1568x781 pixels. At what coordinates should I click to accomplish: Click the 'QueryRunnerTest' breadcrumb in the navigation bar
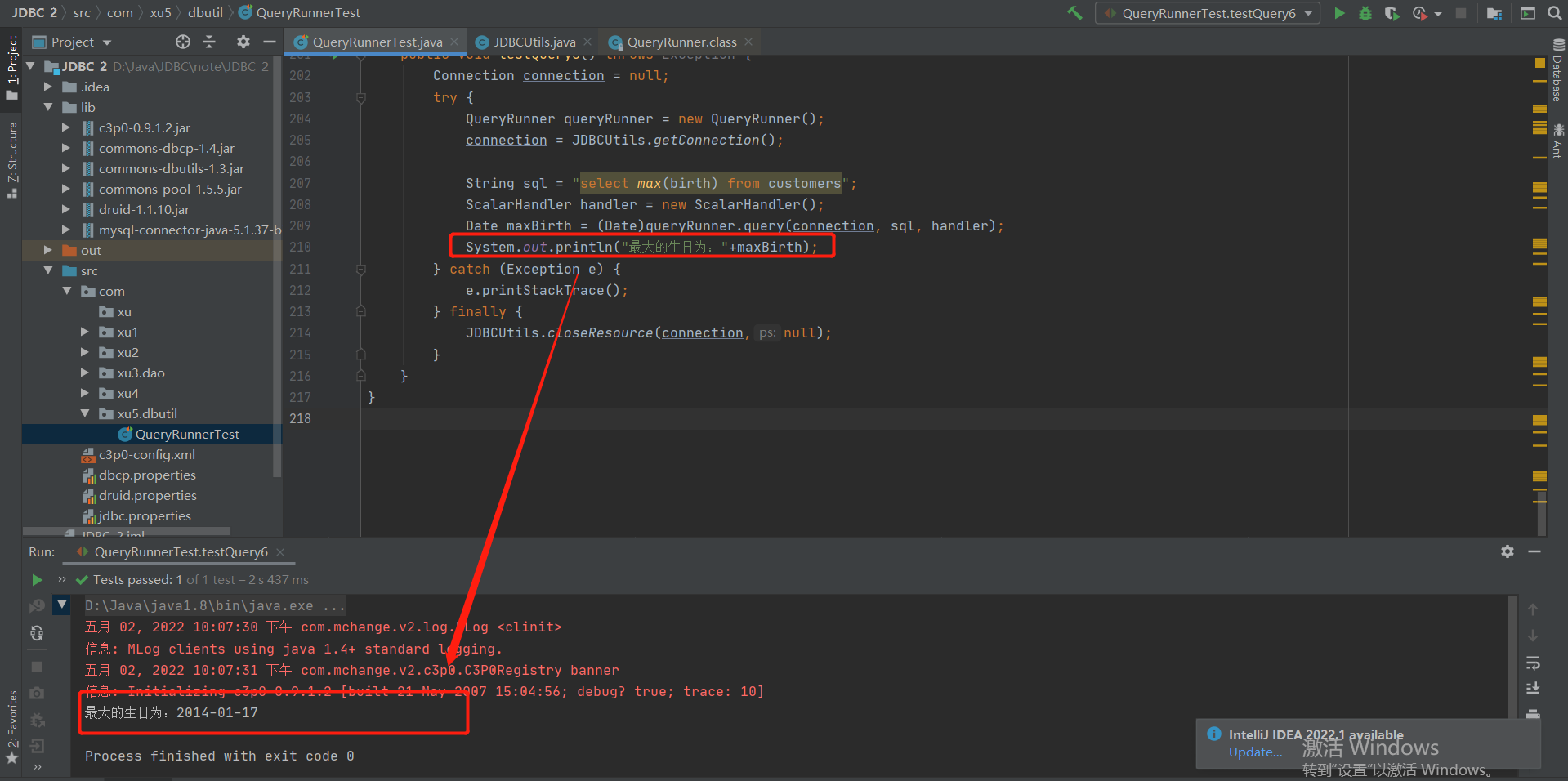[x=308, y=13]
